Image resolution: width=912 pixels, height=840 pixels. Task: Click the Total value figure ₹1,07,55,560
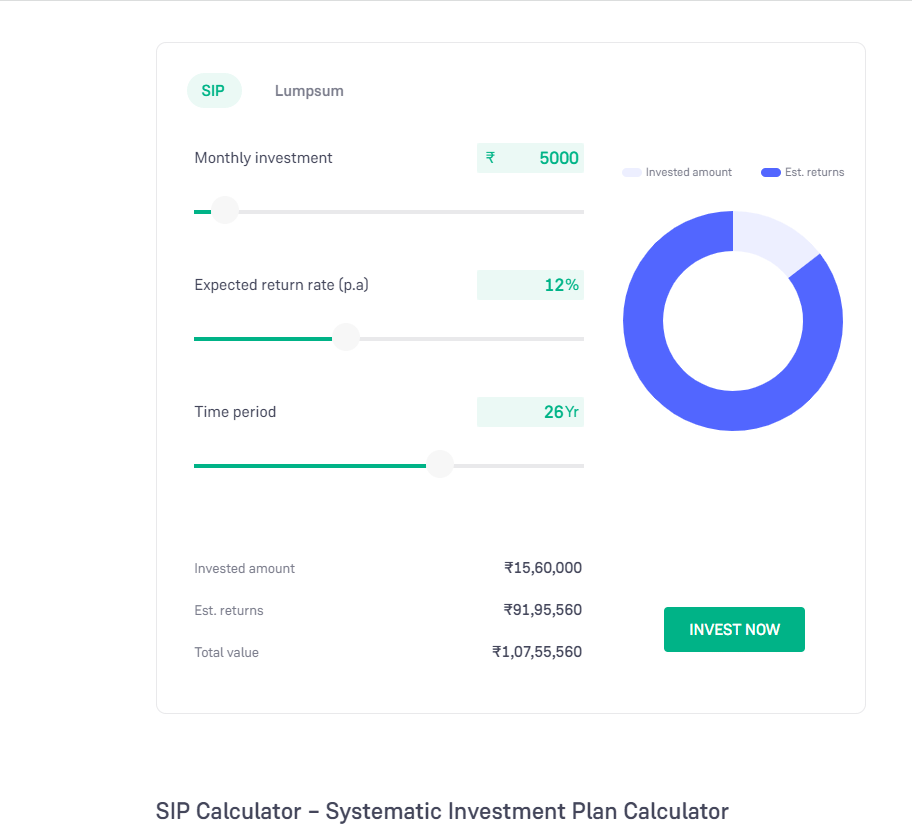point(537,652)
